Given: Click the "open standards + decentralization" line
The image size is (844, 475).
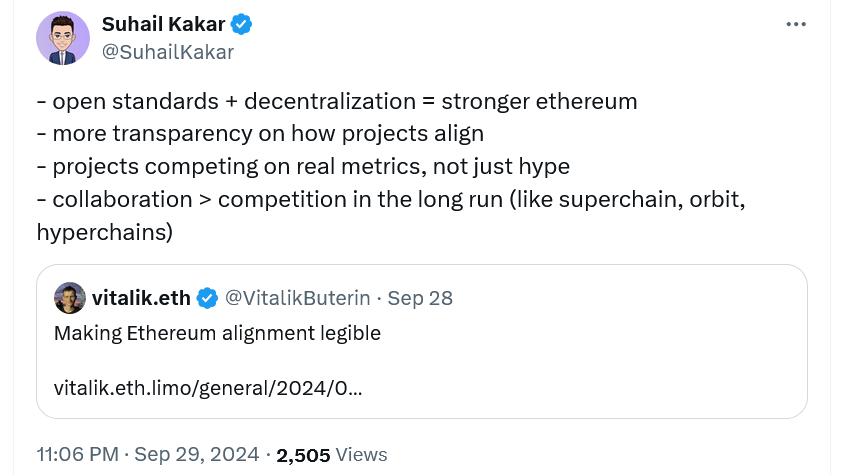Looking at the screenshot, I should coord(337,102).
